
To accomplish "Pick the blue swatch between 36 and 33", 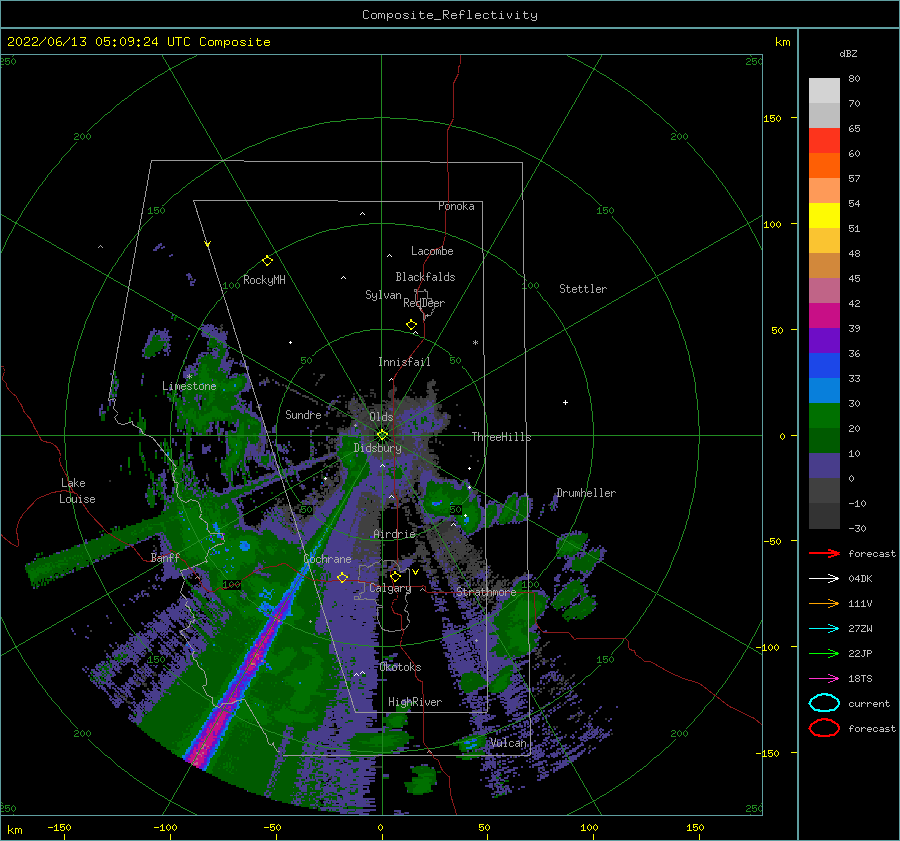I will coord(824,365).
